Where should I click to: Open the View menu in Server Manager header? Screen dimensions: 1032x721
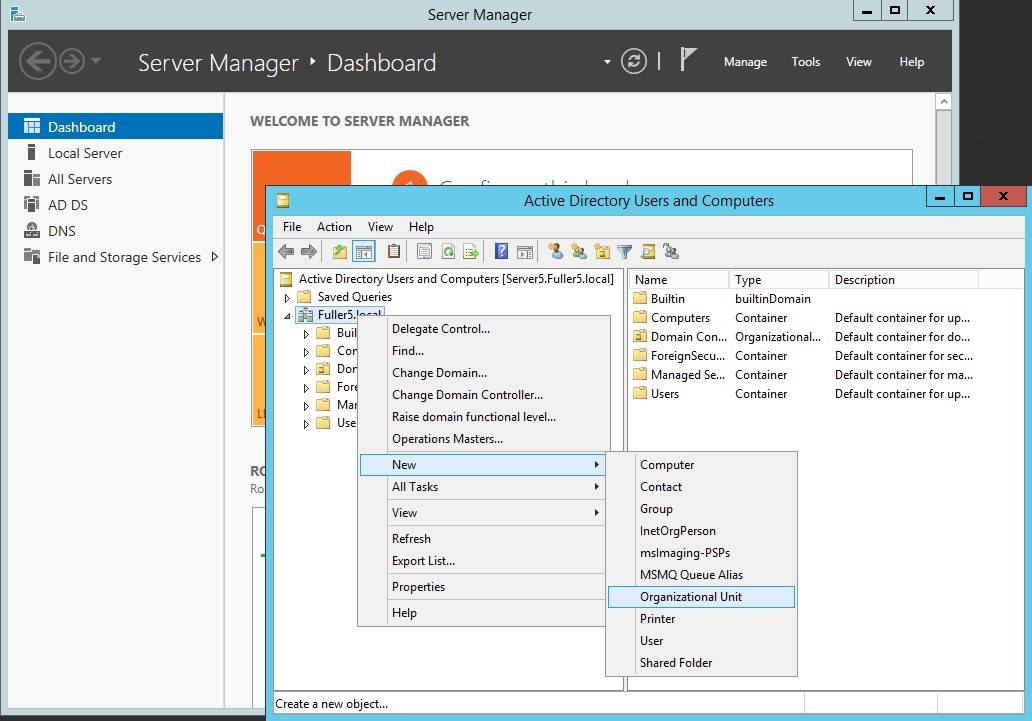point(858,62)
